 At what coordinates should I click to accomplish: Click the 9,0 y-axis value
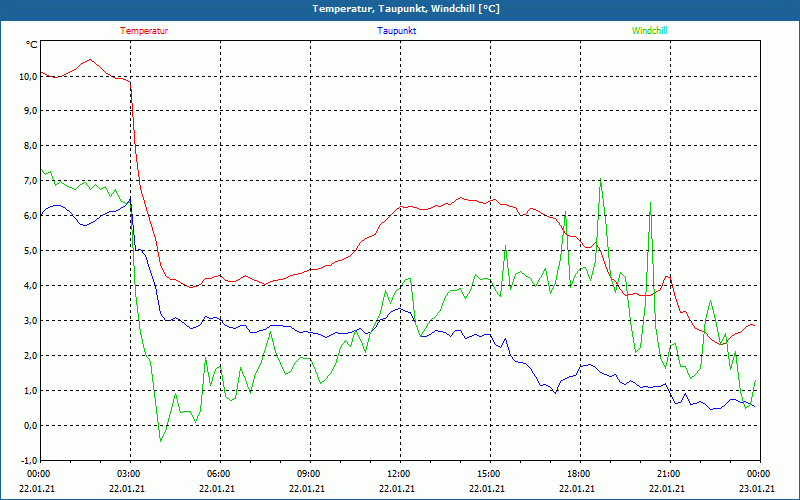coord(30,111)
